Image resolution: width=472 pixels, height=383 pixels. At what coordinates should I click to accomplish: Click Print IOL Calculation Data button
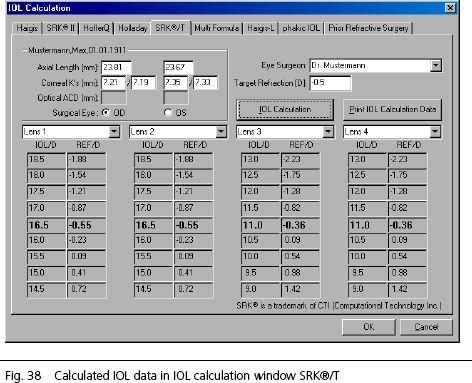coord(392,109)
